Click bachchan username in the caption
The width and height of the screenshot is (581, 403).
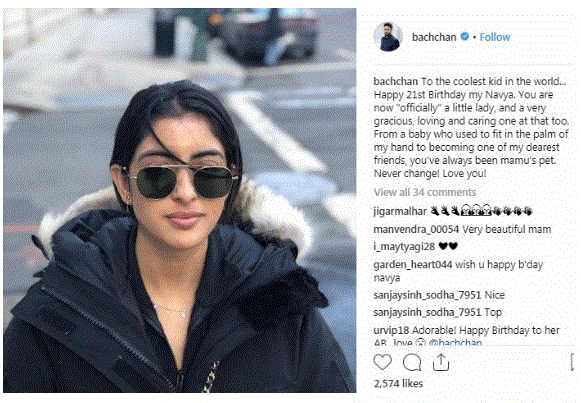click(395, 81)
